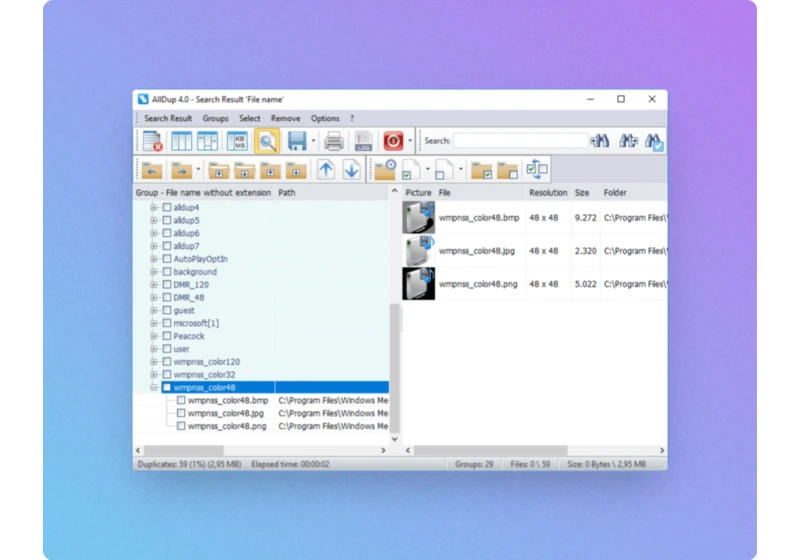Toggle the magnifier file preview icon
The image size is (800, 560).
267,141
